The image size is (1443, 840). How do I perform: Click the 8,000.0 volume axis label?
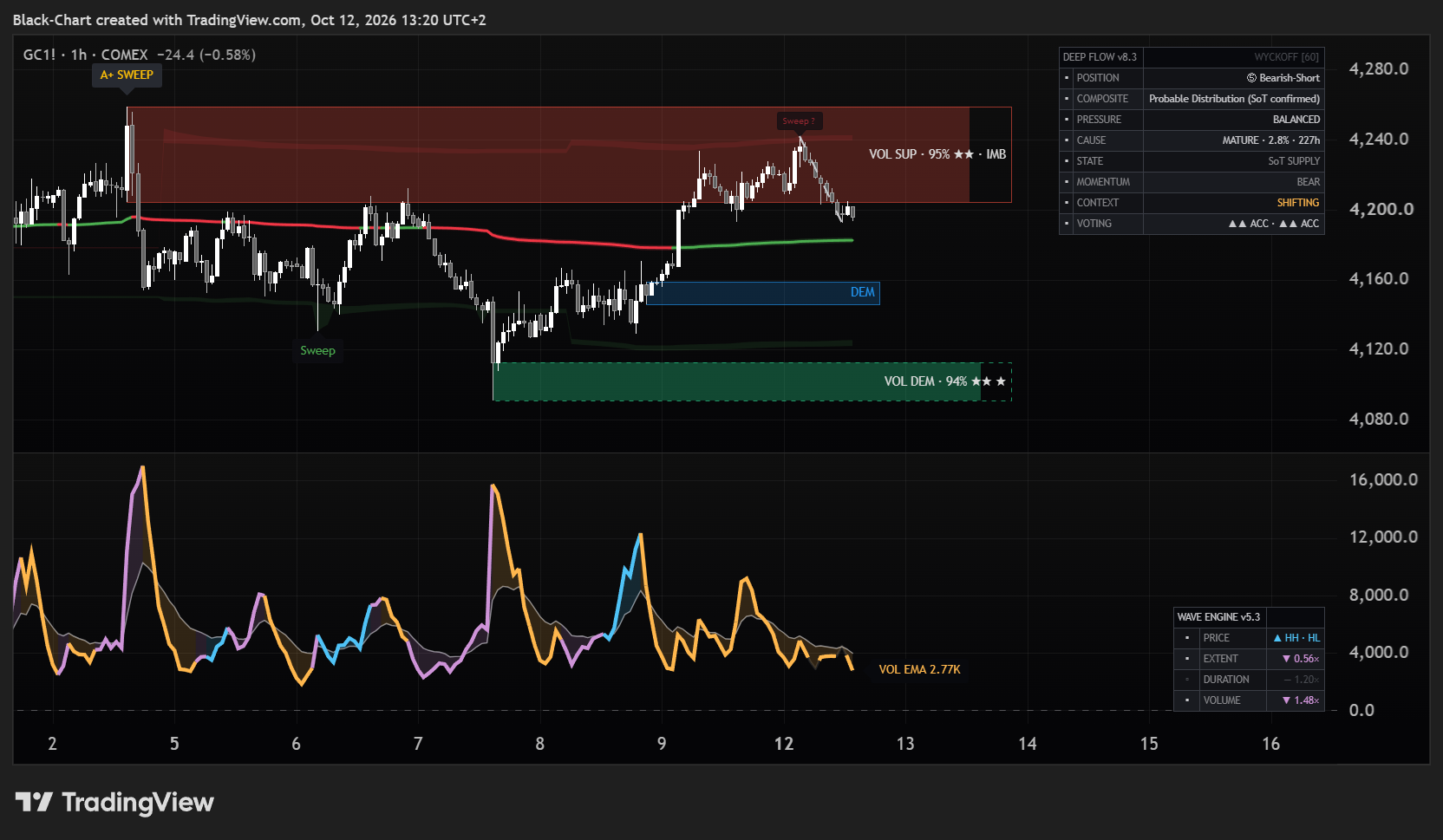(x=1379, y=595)
